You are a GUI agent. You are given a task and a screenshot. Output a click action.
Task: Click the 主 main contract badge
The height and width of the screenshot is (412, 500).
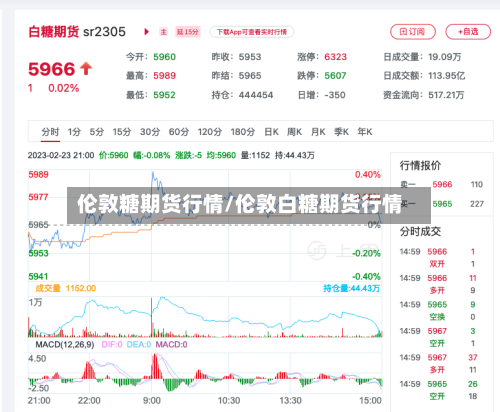tap(163, 32)
